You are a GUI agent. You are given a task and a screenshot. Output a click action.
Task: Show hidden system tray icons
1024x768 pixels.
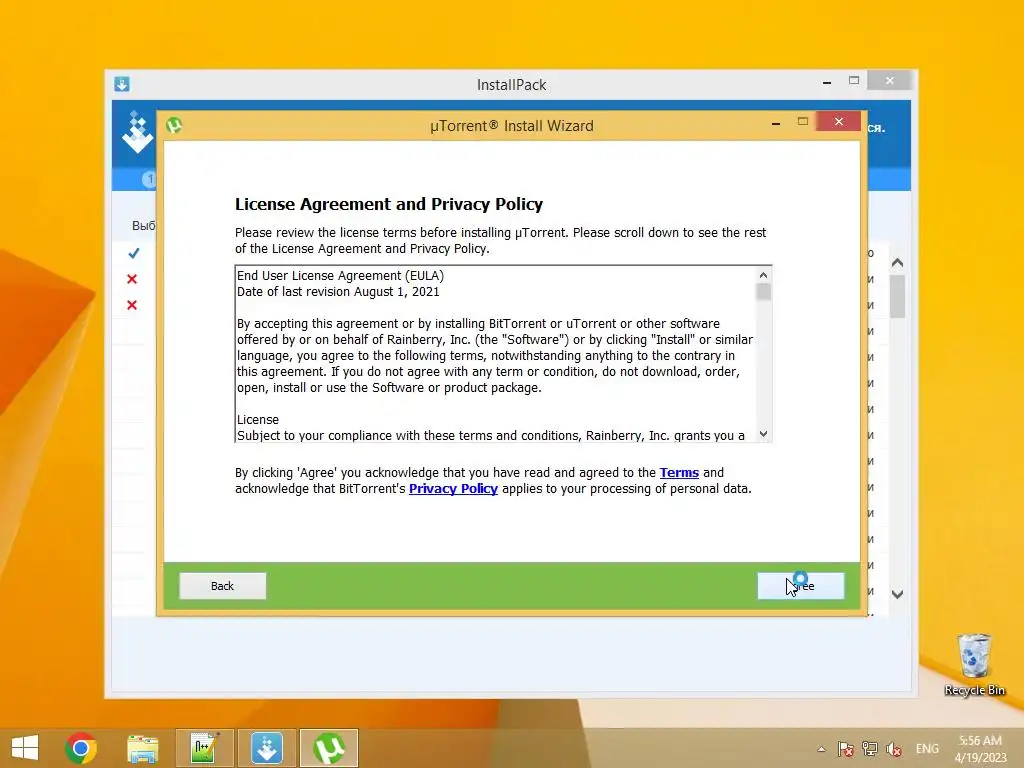[x=822, y=749]
